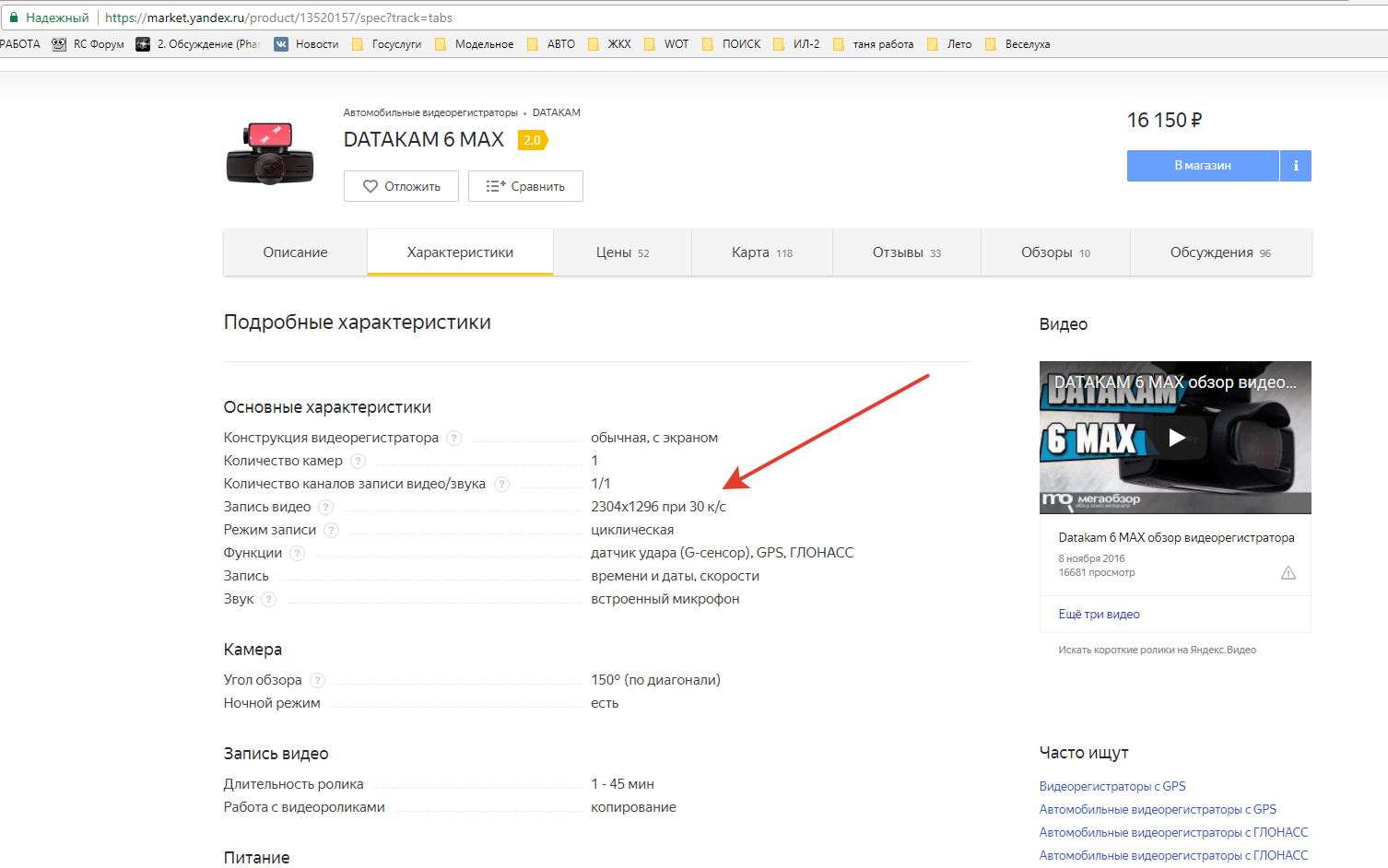Open the Новости VK bookmark
The height and width of the screenshot is (868, 1388).
307,44
